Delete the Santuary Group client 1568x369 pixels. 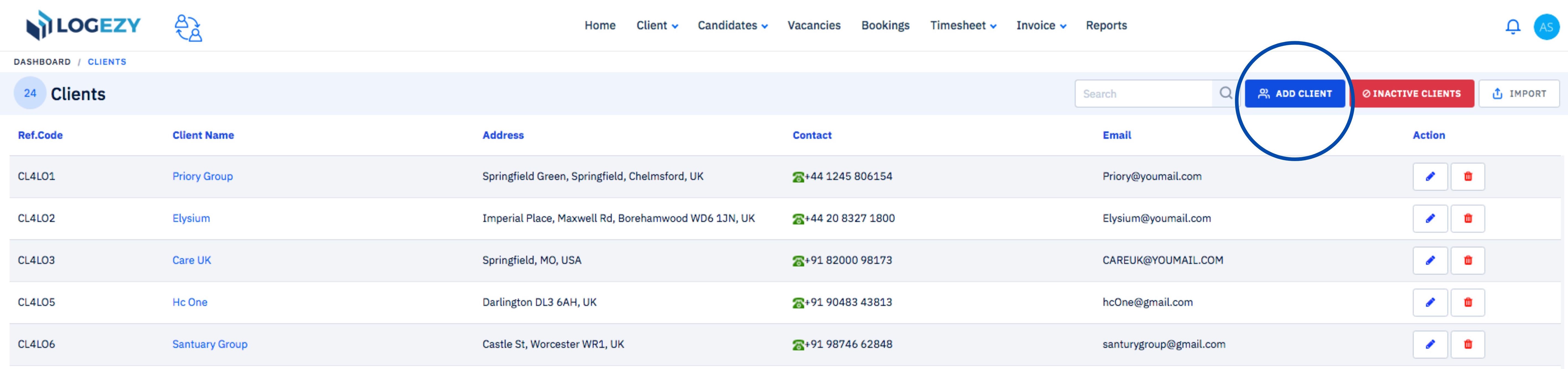(1468, 345)
